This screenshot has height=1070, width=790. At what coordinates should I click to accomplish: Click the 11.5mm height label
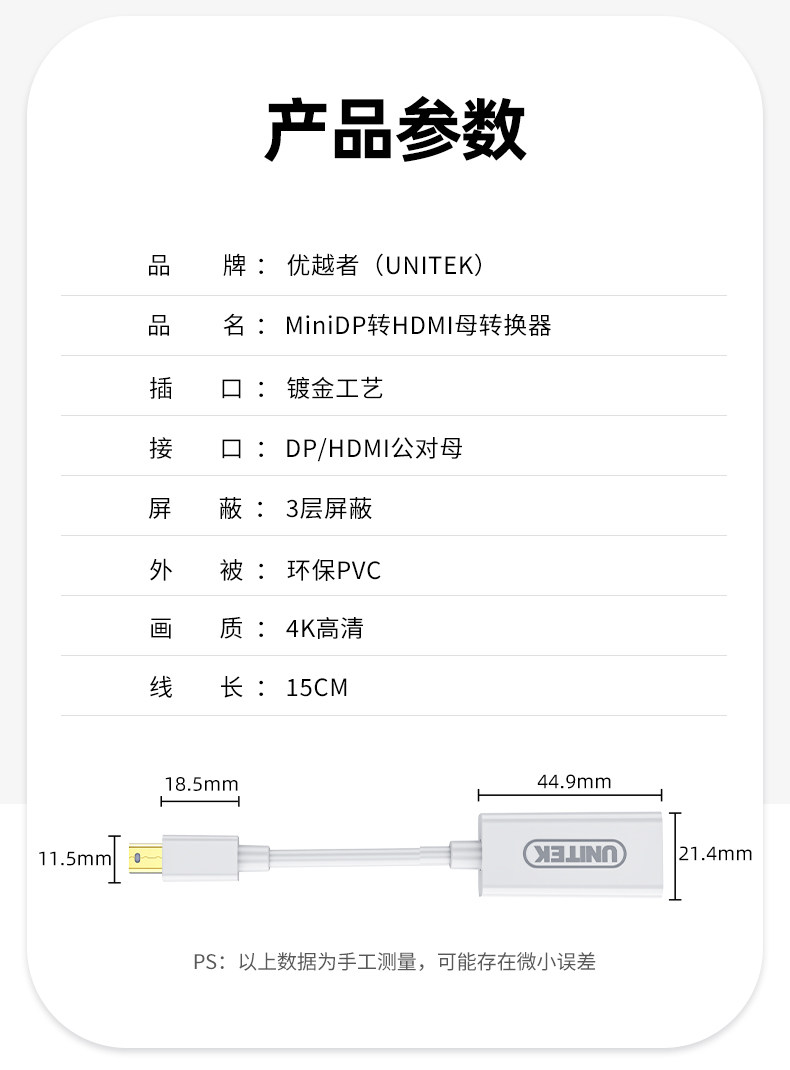[x=74, y=858]
